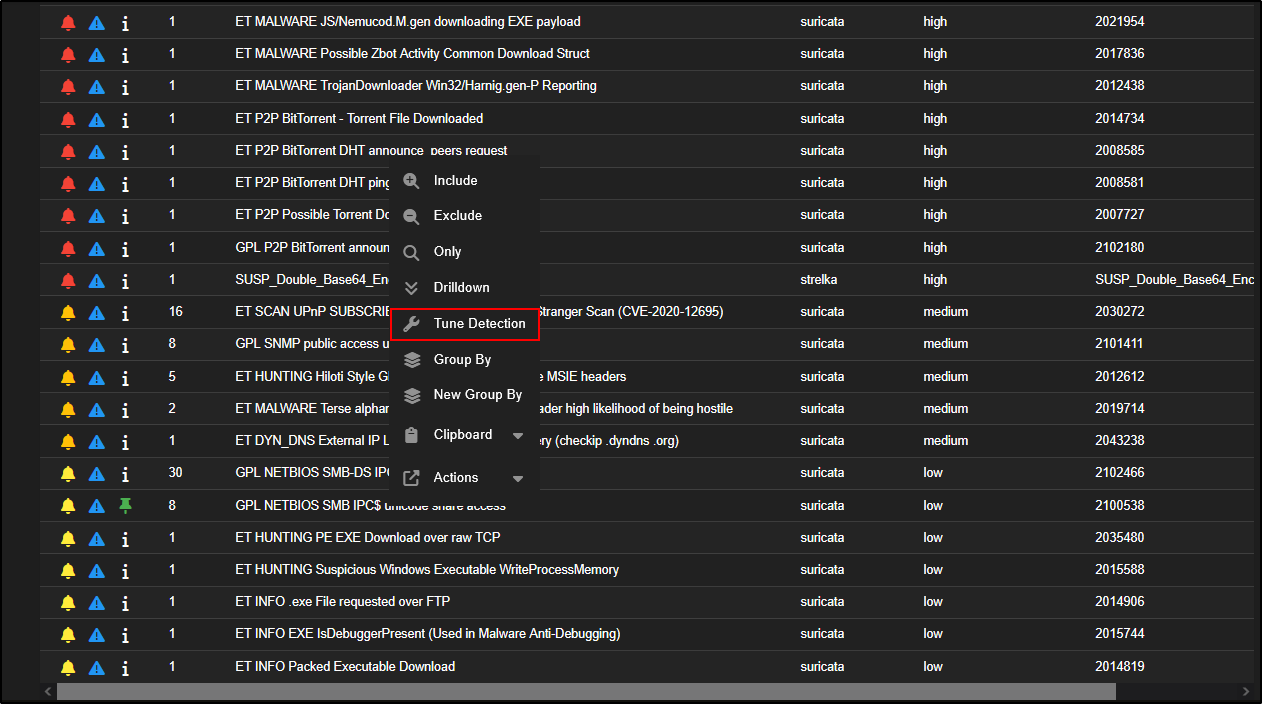Screen dimensions: 1262x704
Task: Click the yellow bell on ET SCAN UPnP row
Action: point(68,312)
